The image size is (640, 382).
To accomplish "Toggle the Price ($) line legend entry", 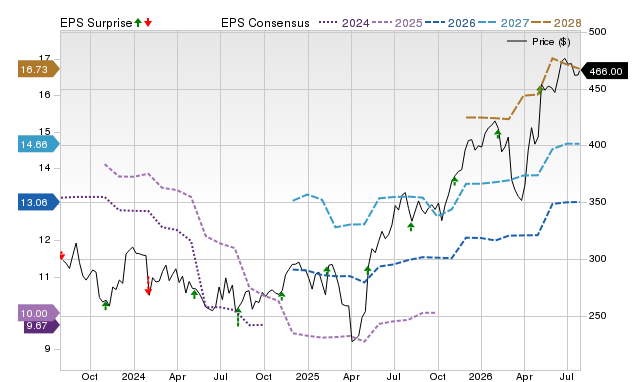I will pyautogui.click(x=538, y=42).
